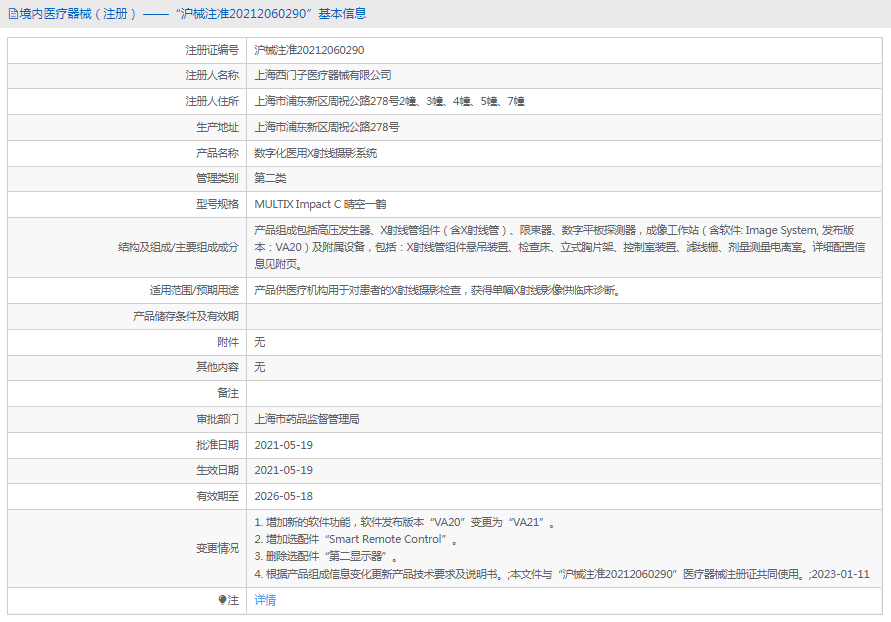The image size is (891, 622).
Task: Click product name 数字化医用X射线摄影系统
Action: pyautogui.click(x=315, y=153)
